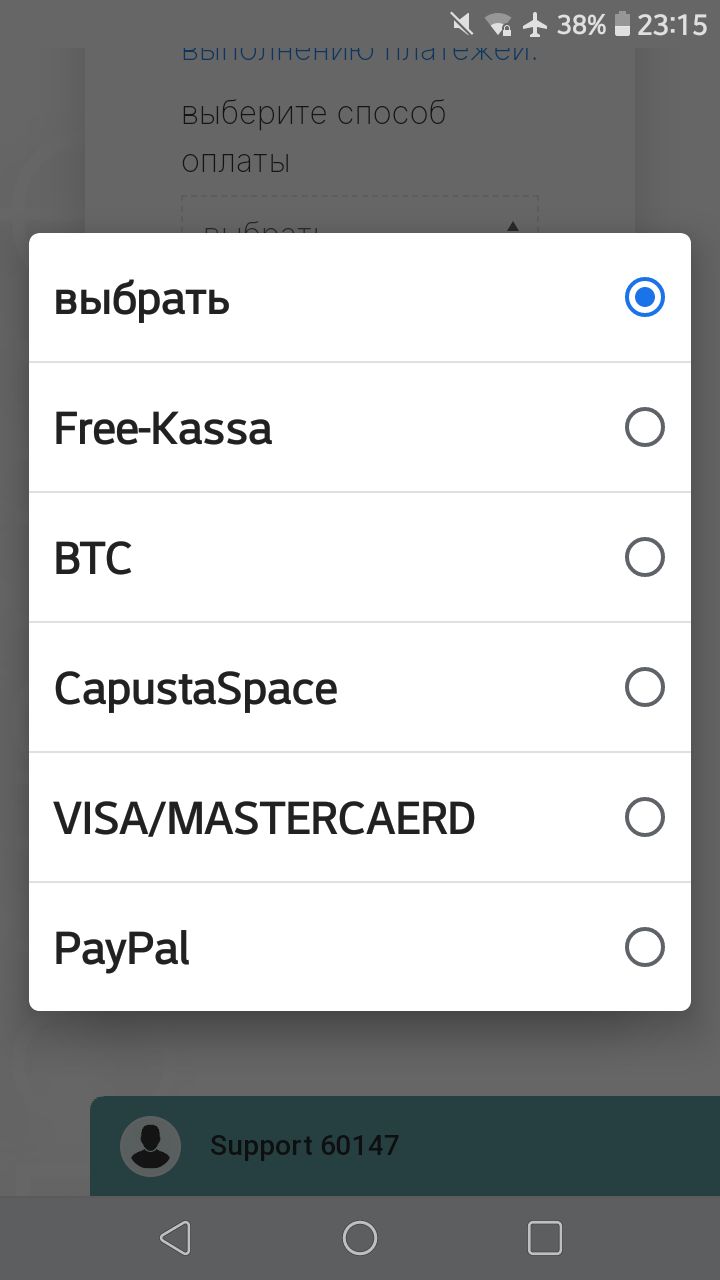Select the выбрать radio button

644,297
